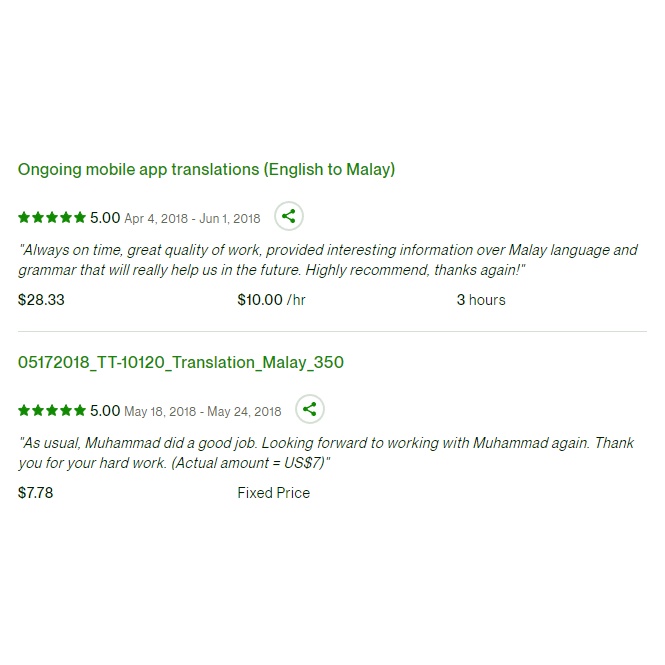Click the $10.00 /hr hourly rate
The height and width of the screenshot is (665, 665).
271,300
